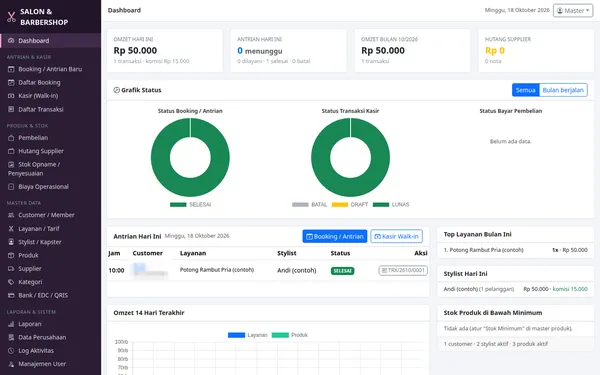Screen dimensions: 600x375
Task: Click the Biaya Operasional sidebar icon
Action: coord(11,187)
